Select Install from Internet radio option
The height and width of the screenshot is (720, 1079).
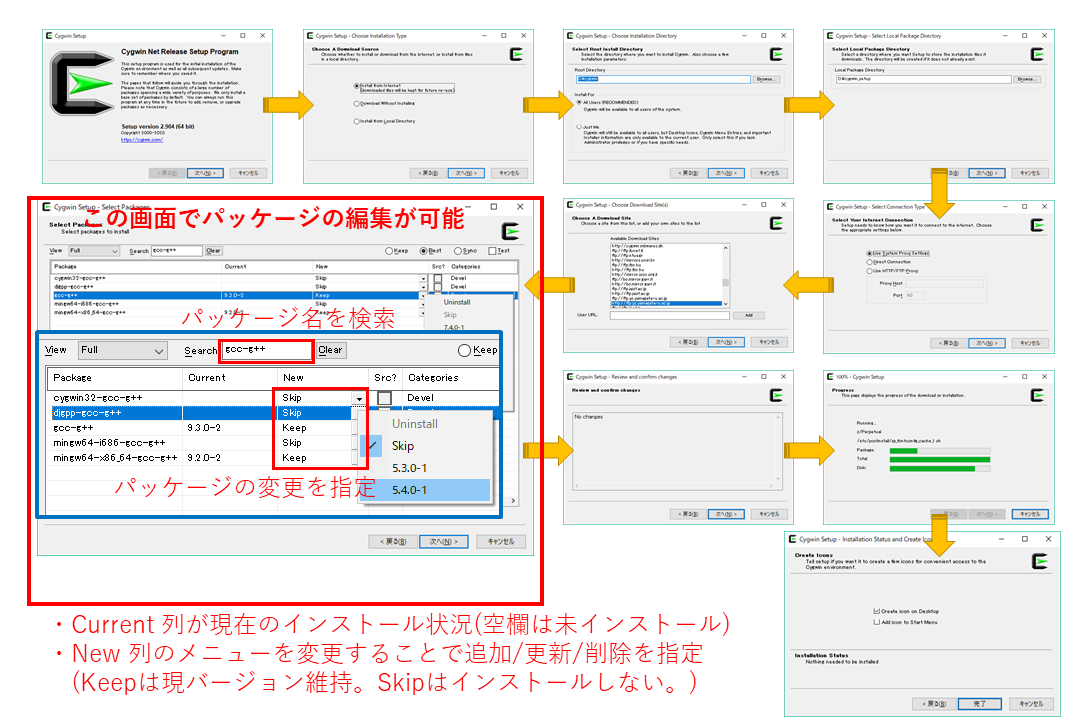click(x=357, y=87)
